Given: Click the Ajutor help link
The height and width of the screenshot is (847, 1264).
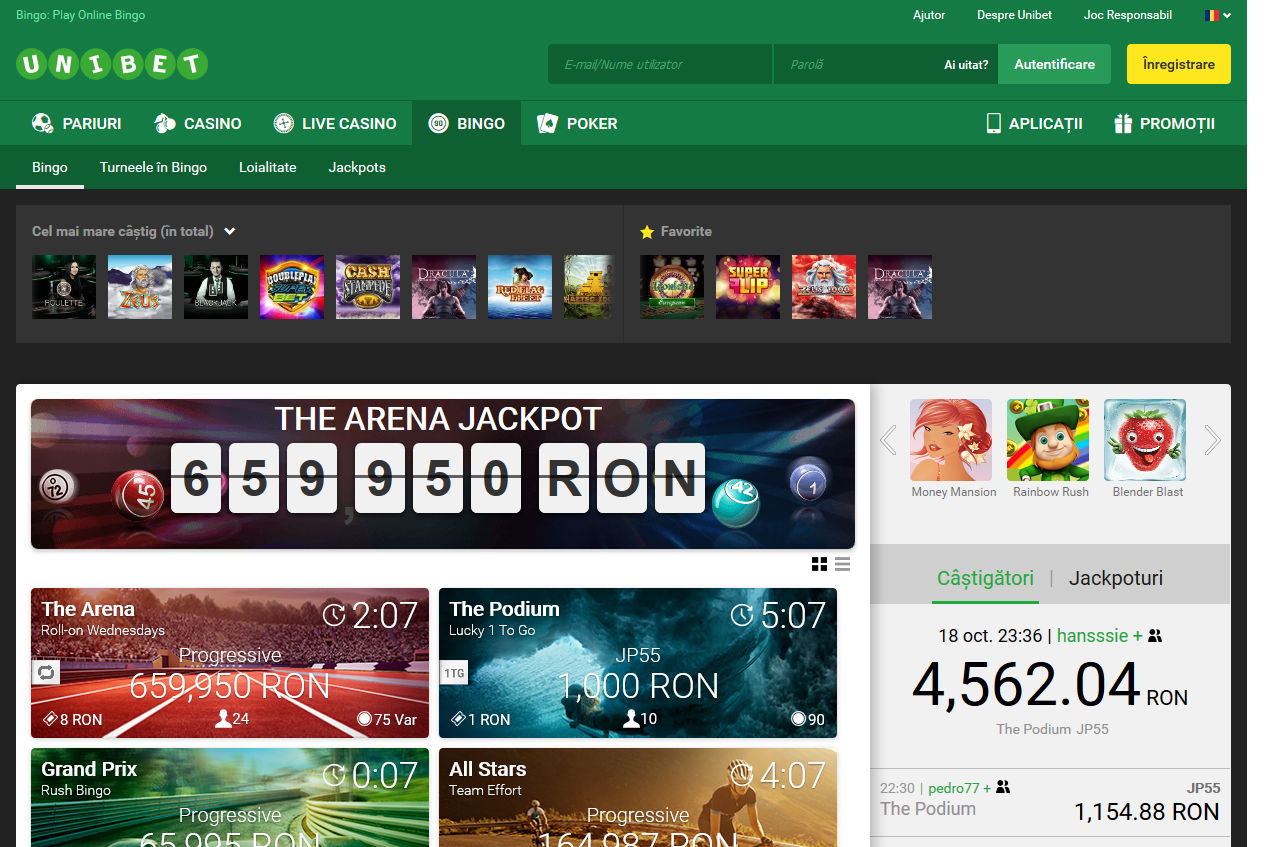Looking at the screenshot, I should point(929,15).
